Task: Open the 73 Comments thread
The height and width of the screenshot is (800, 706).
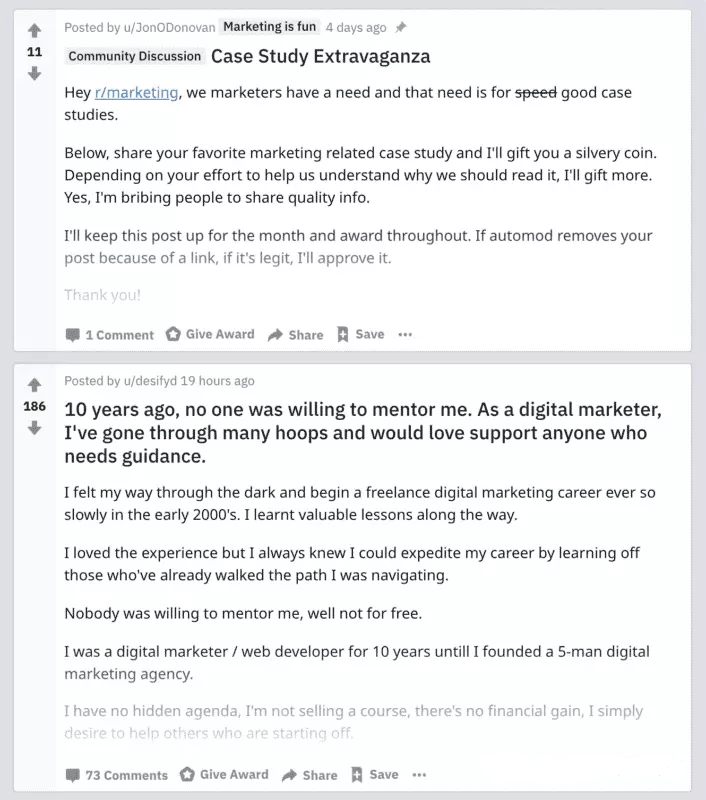Action: tap(117, 775)
